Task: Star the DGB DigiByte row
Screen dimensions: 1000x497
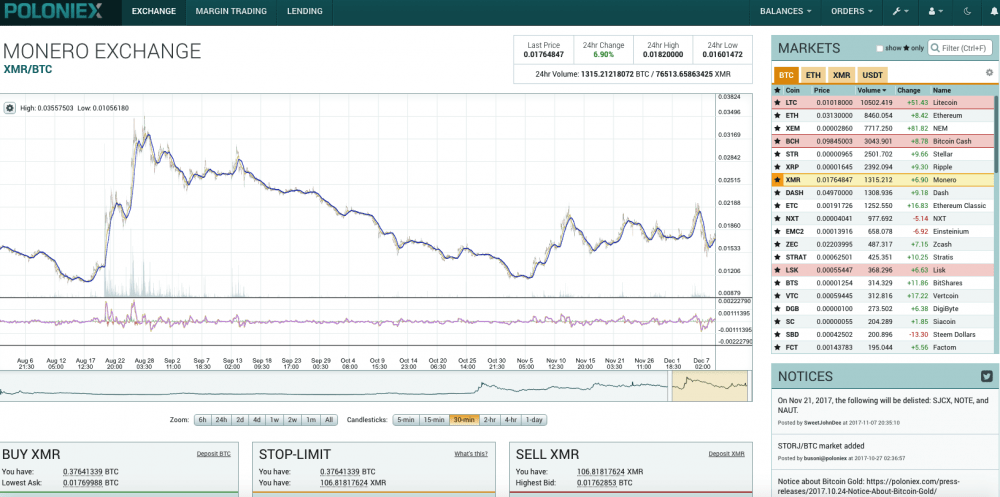Action: [777, 309]
